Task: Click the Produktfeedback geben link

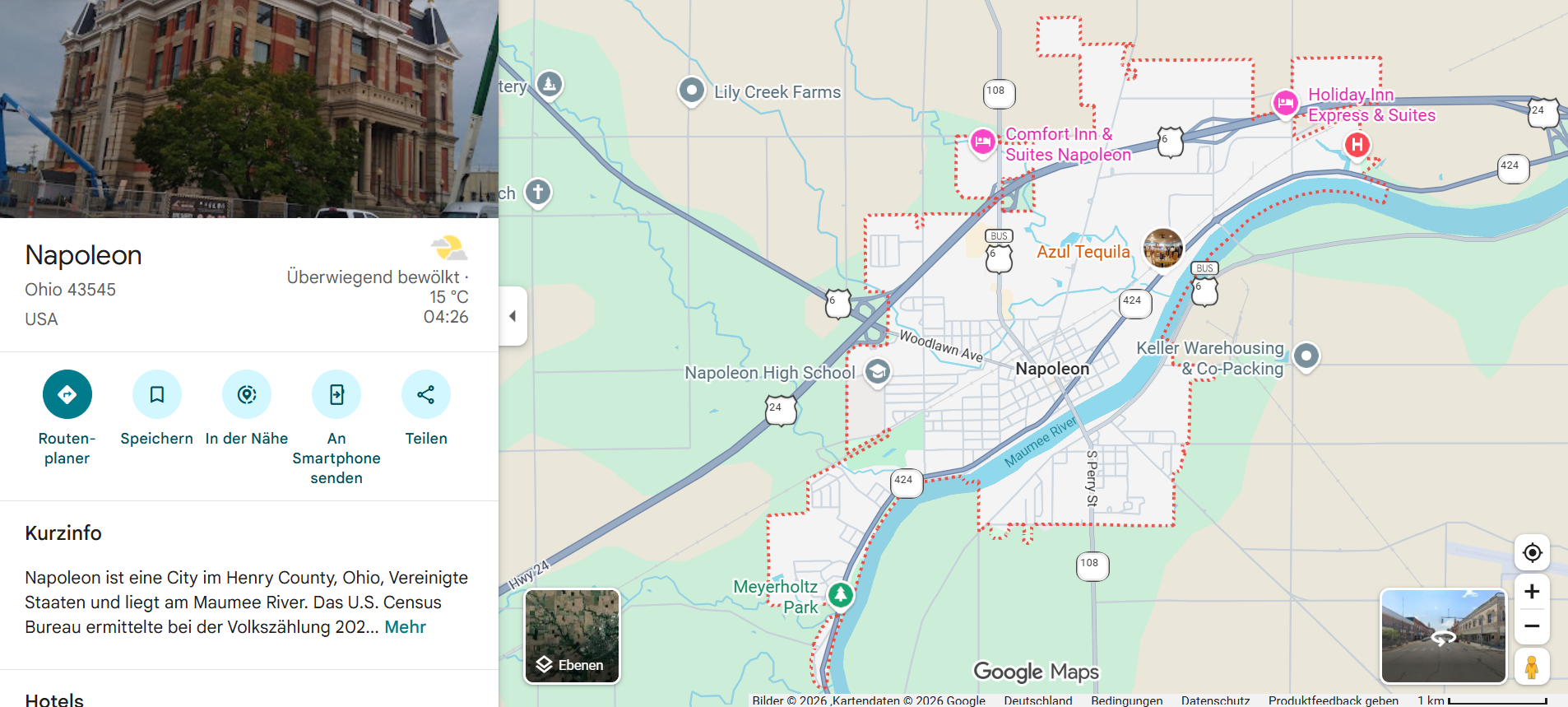Action: click(1334, 700)
